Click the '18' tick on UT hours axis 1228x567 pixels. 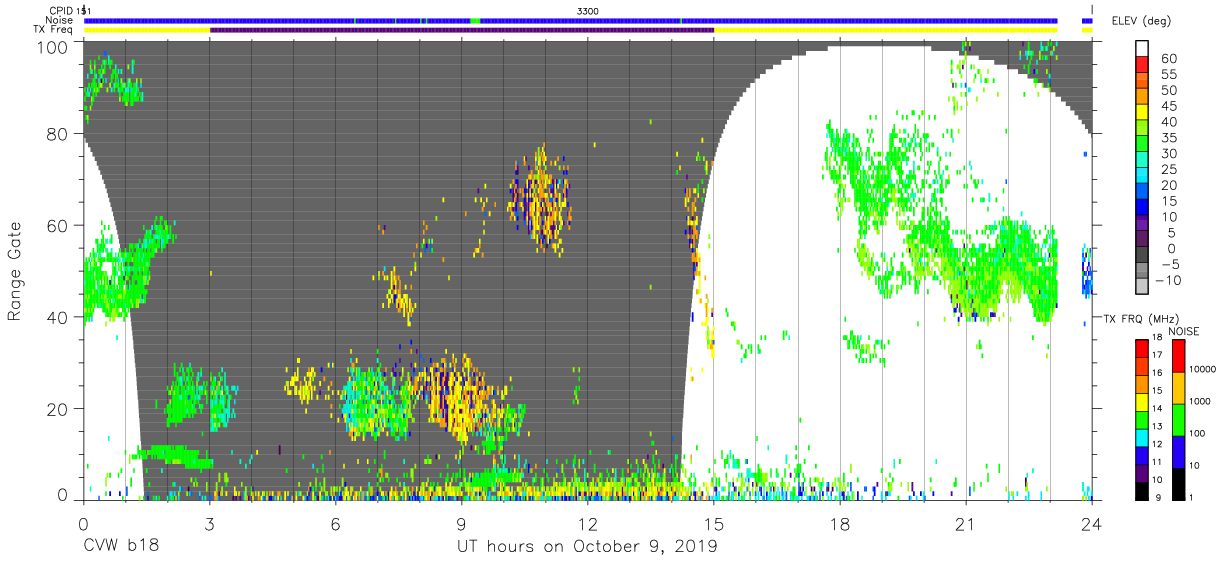(x=840, y=524)
